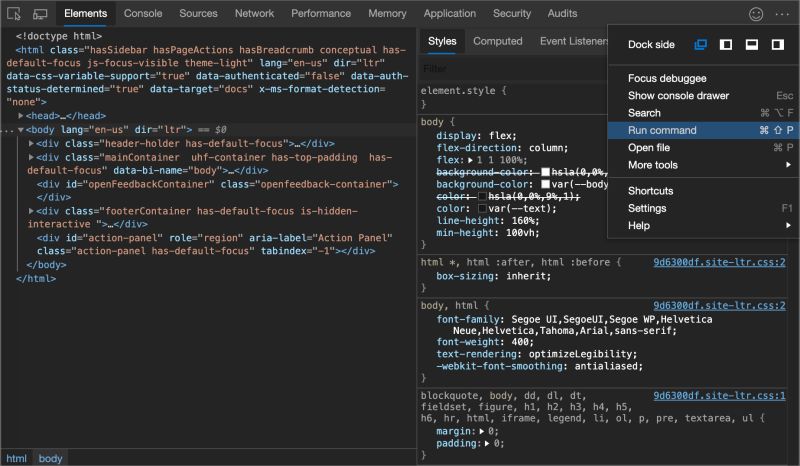Open the three-dot DevTools menu
The image size is (800, 466).
[x=782, y=14]
